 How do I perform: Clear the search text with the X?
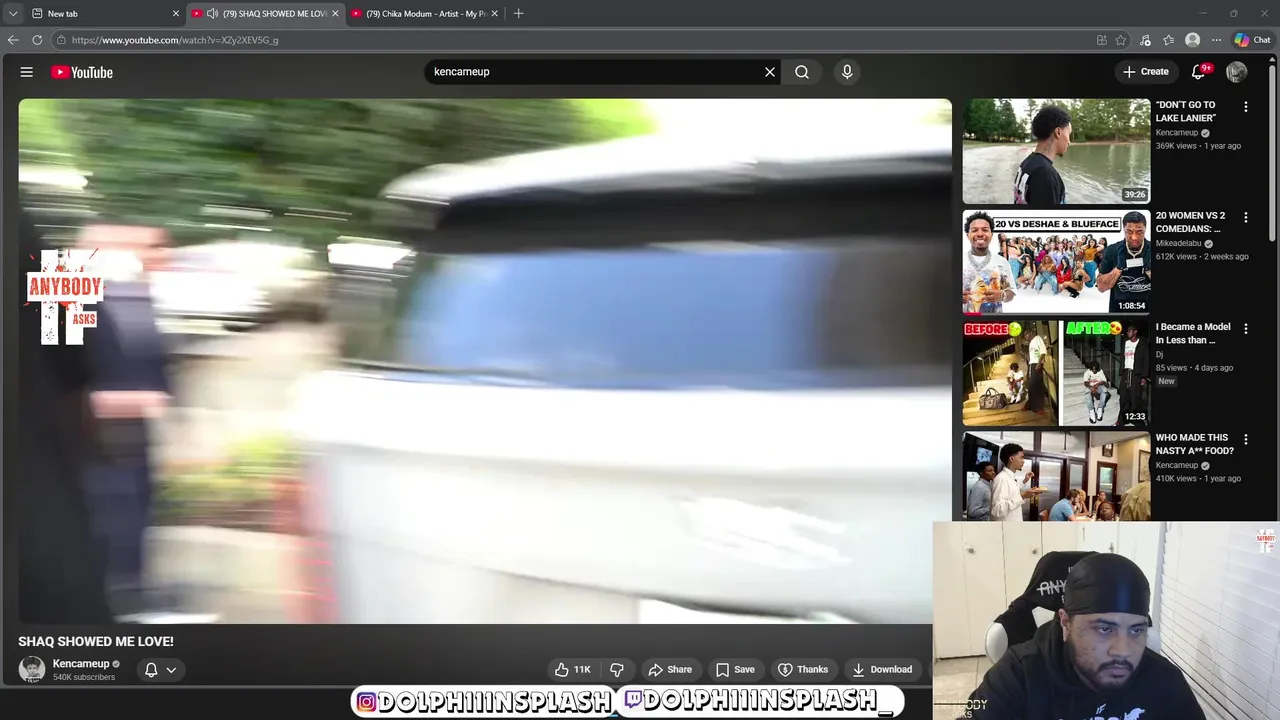click(770, 72)
